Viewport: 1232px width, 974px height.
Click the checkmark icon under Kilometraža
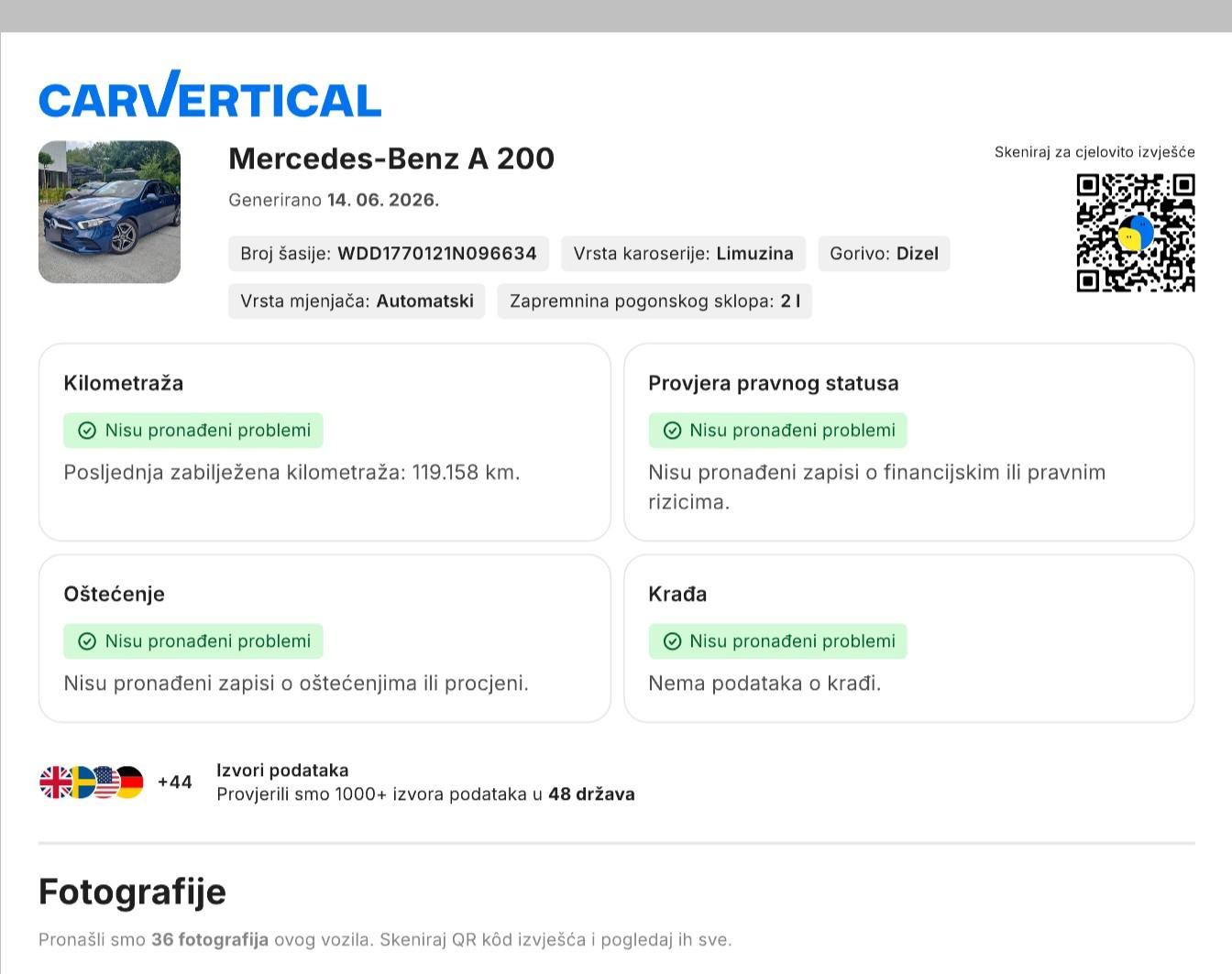pyautogui.click(x=87, y=431)
